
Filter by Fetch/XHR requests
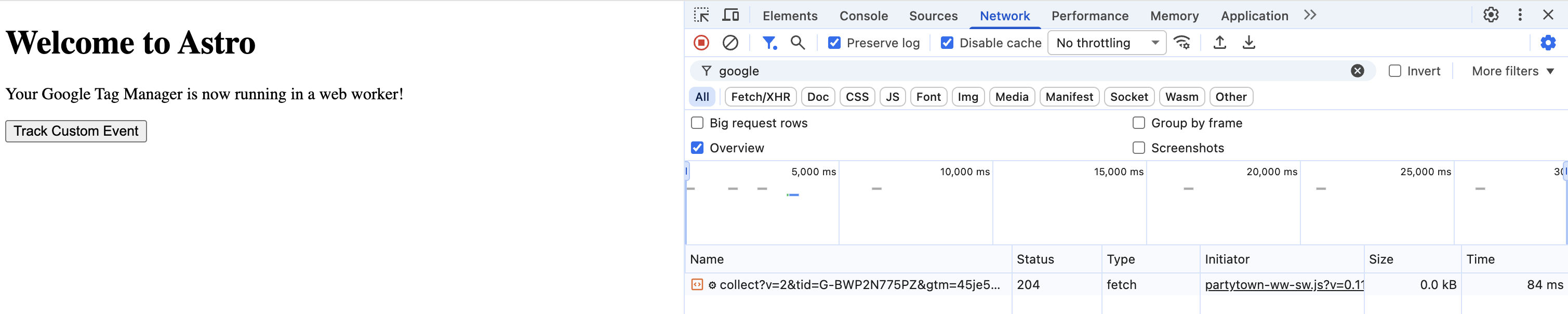point(760,97)
